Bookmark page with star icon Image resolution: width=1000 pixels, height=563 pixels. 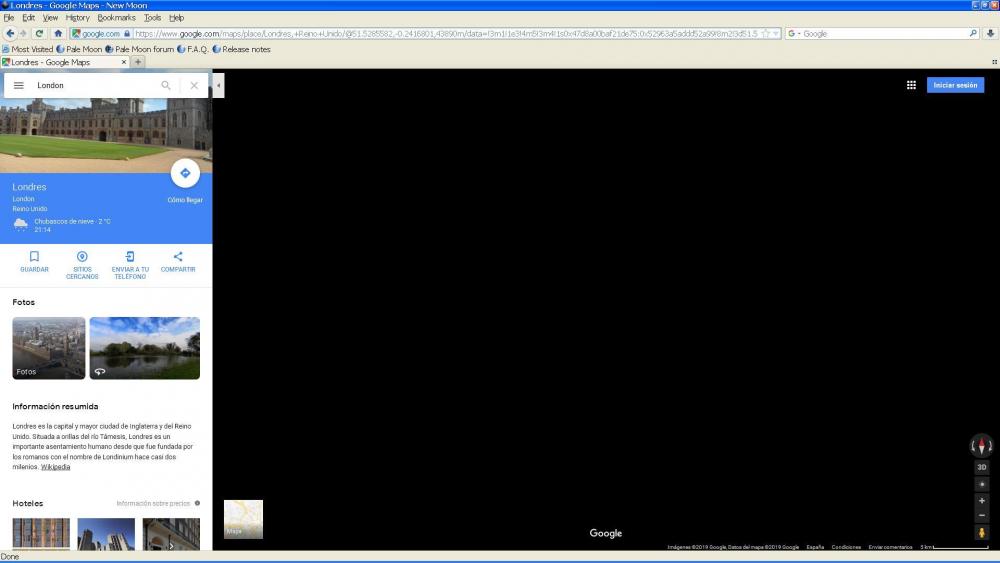[x=765, y=33]
